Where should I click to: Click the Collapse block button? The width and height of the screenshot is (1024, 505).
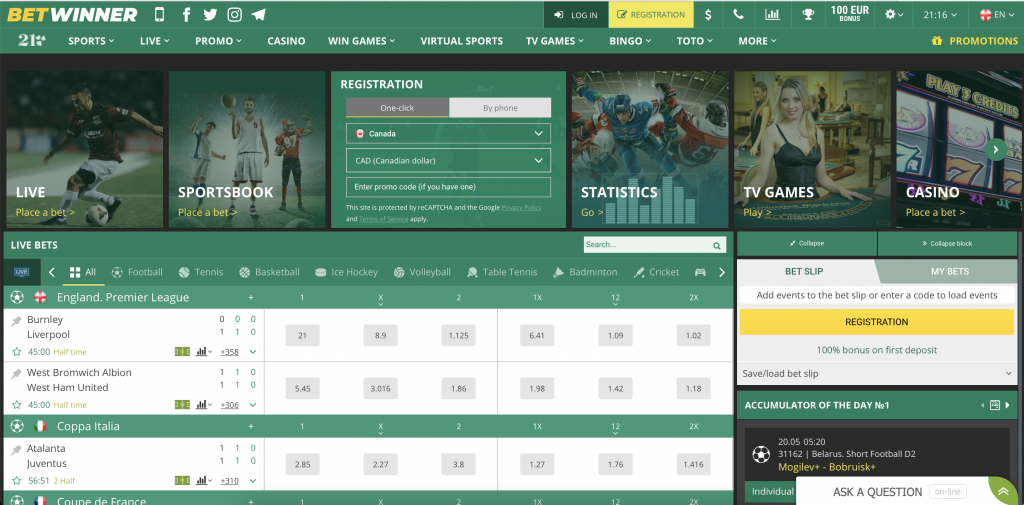tap(947, 243)
